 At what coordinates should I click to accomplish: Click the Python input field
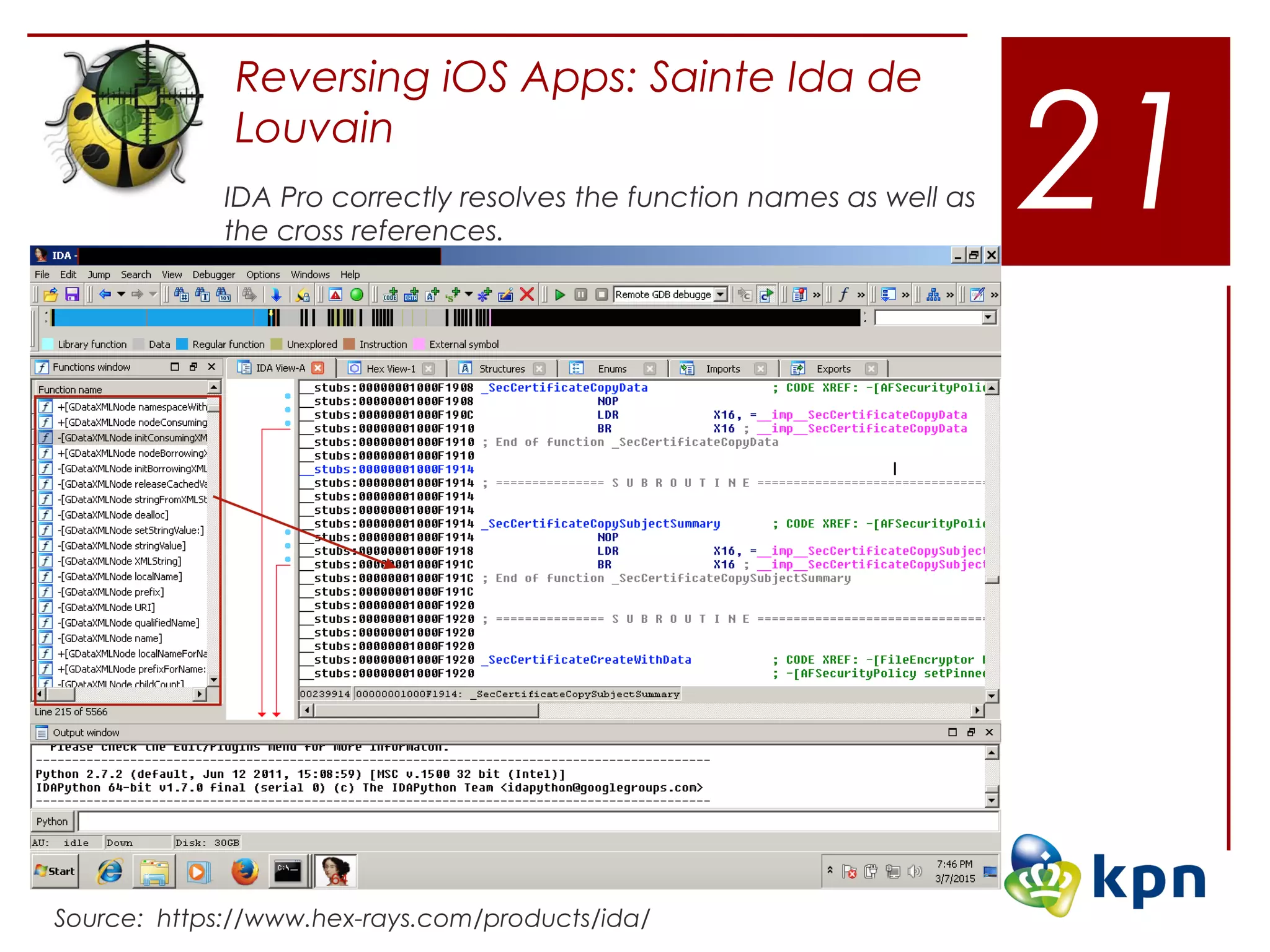538,822
